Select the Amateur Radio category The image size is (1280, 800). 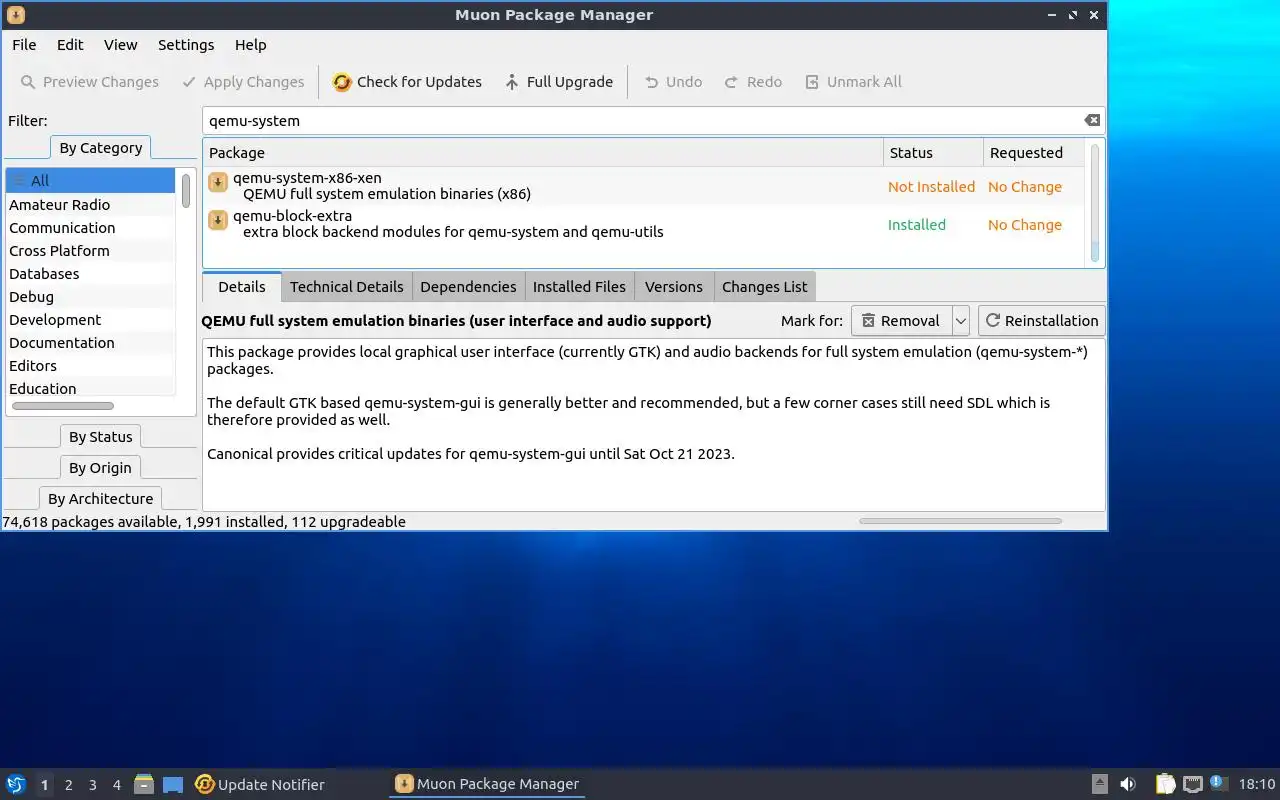[90, 204]
